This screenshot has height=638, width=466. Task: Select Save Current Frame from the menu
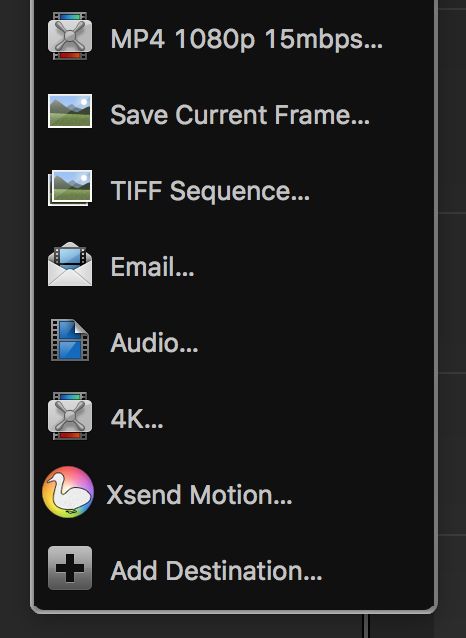coord(234,114)
